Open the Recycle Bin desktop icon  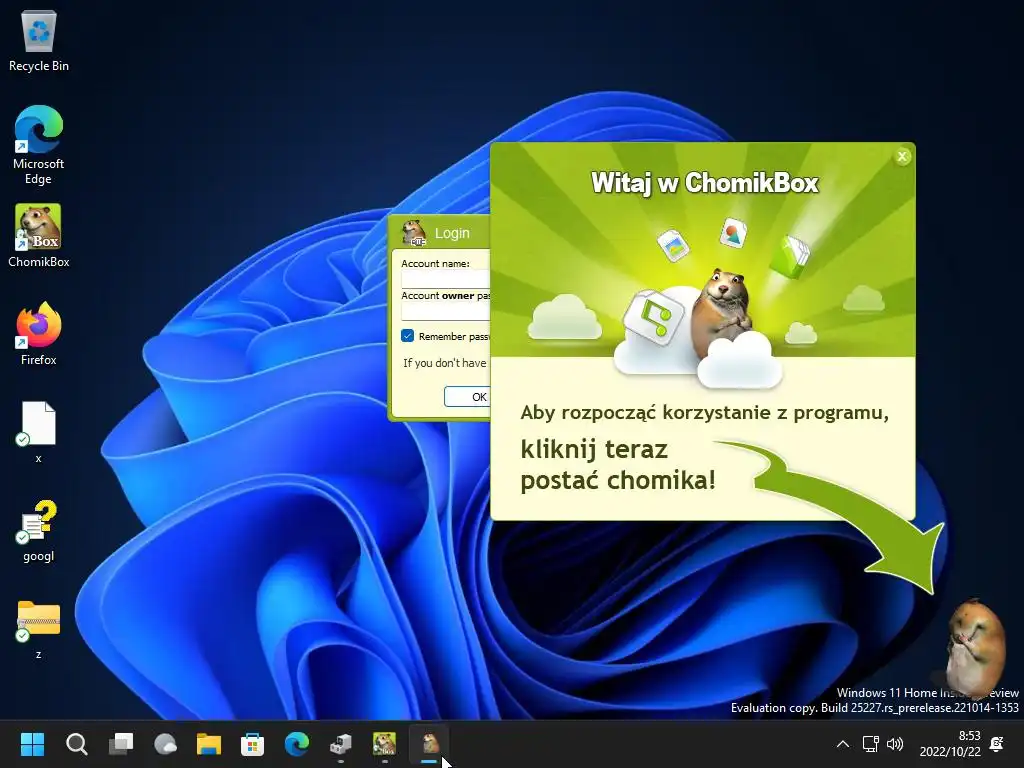click(39, 41)
